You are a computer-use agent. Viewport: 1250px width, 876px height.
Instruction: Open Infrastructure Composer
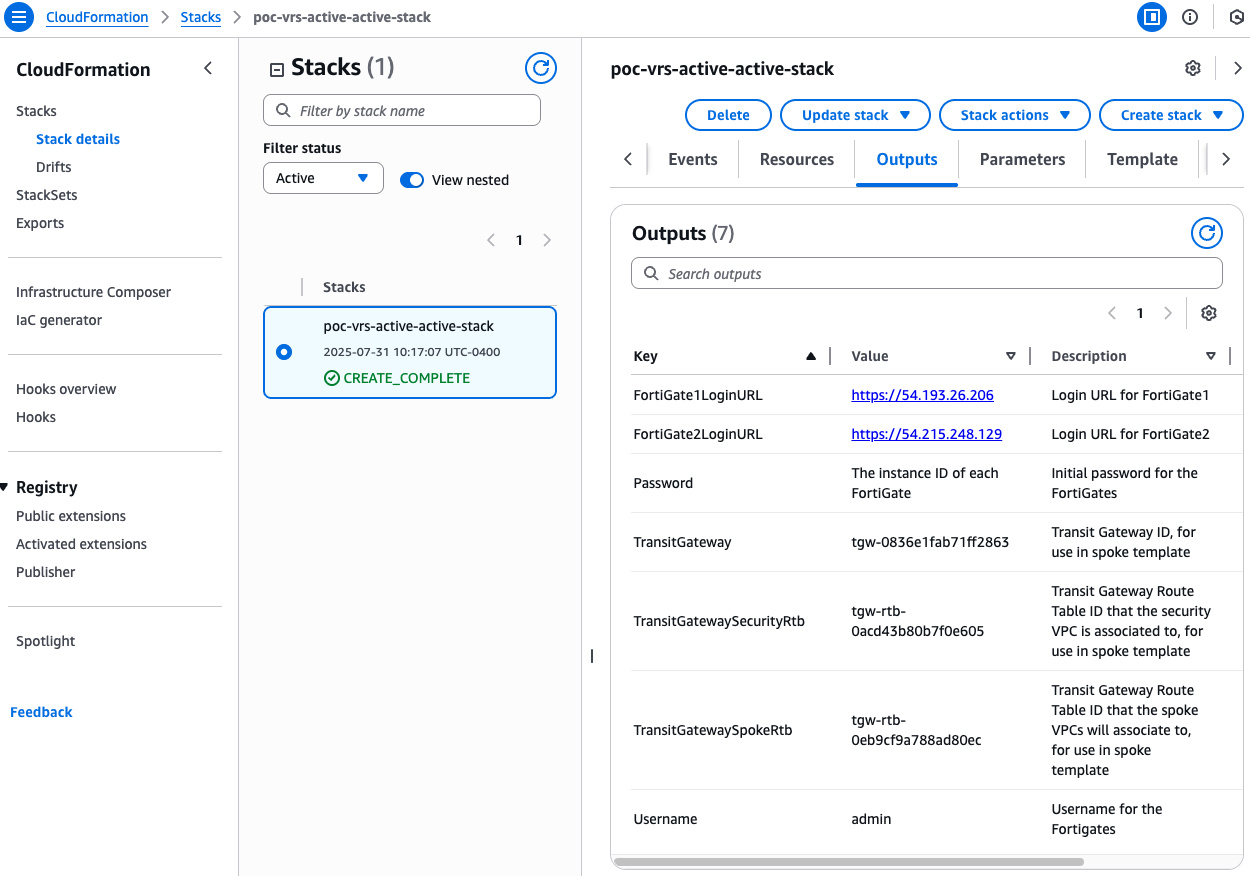(x=93, y=292)
